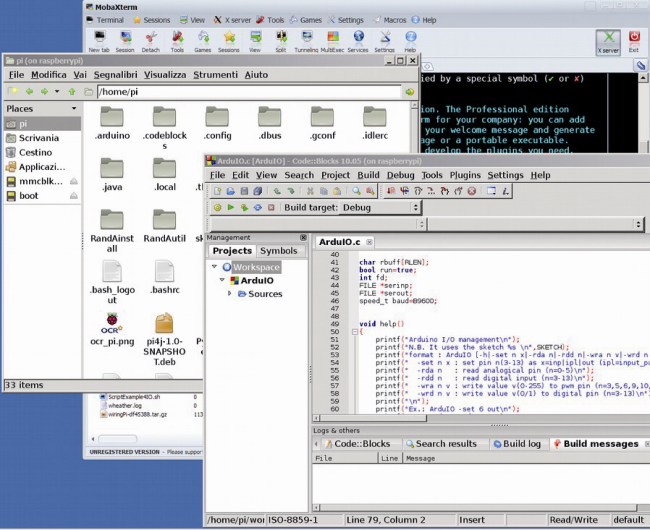Rebuild the project with blue arrows icon
The width and height of the screenshot is (650, 530).
(x=258, y=208)
